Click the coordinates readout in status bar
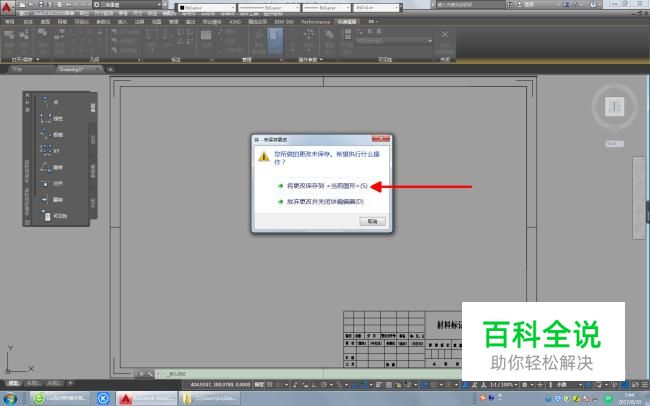650x406 pixels. [x=221, y=385]
